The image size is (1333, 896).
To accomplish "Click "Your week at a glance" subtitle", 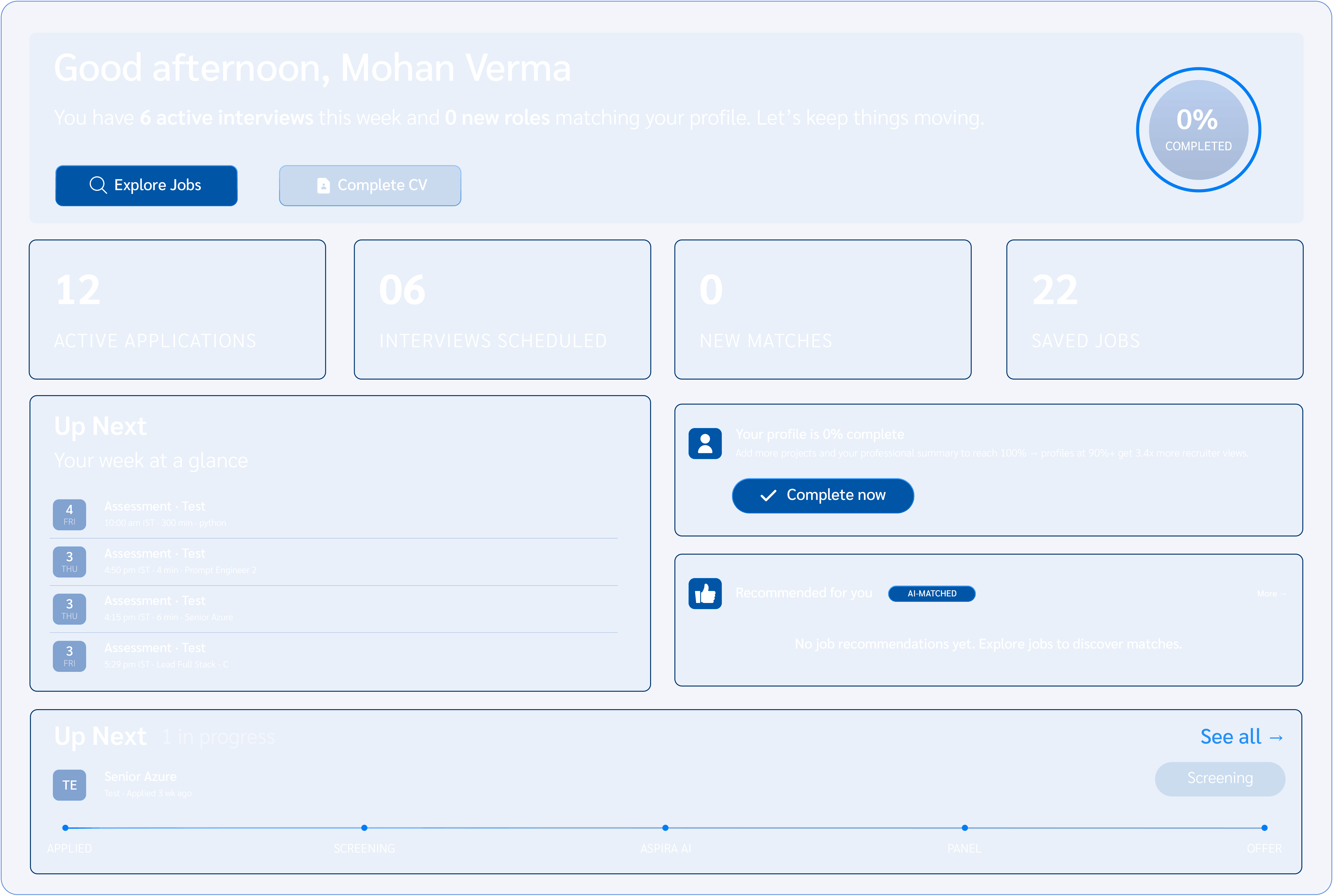I will pos(151,461).
